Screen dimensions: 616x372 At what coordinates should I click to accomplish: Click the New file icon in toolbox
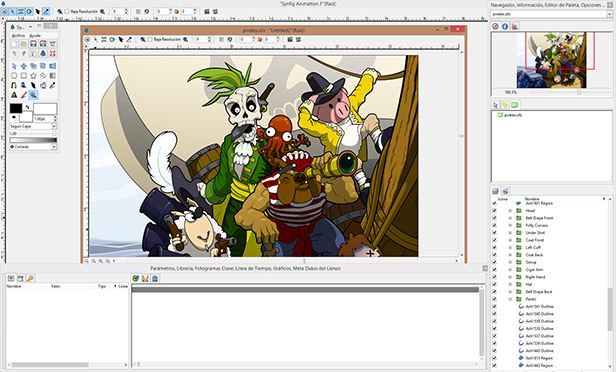coord(14,44)
